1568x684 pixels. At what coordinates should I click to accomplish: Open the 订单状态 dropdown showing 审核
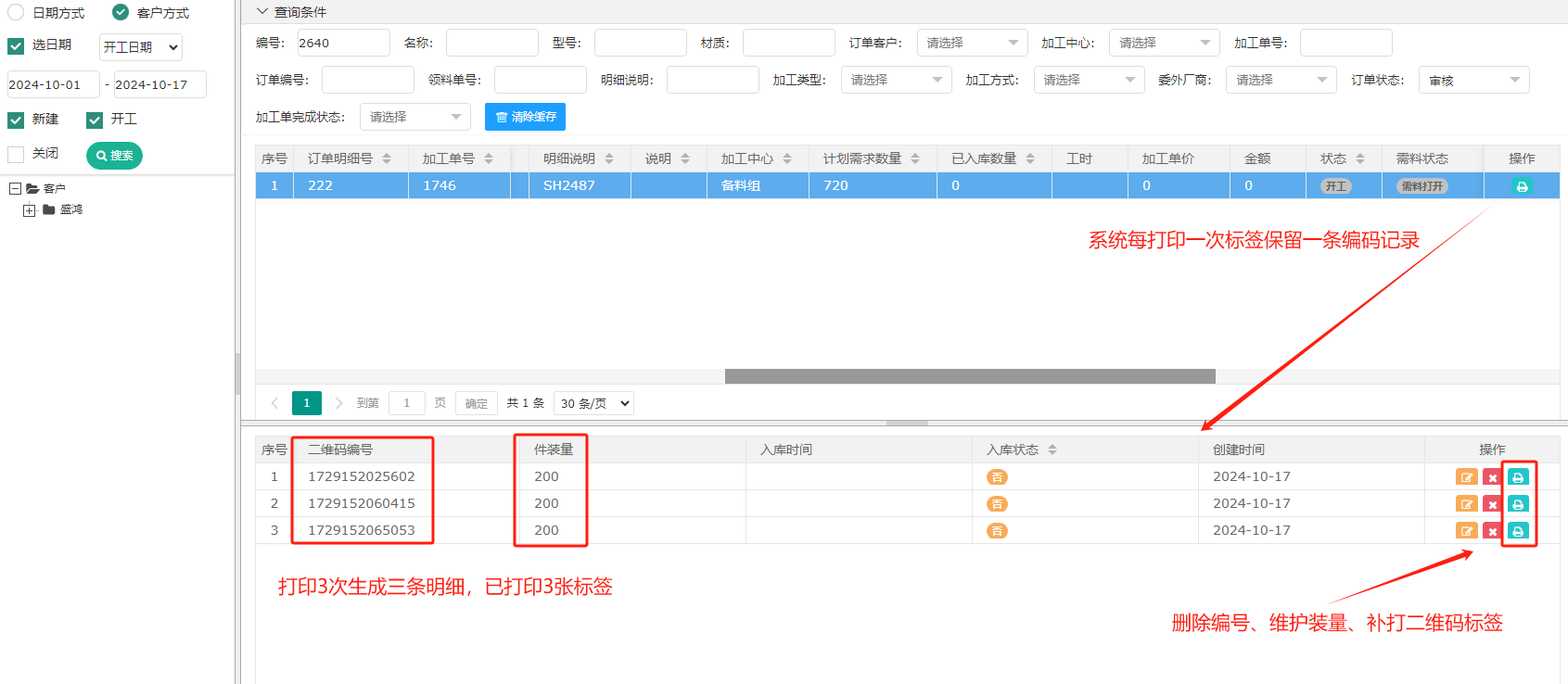coord(1473,81)
